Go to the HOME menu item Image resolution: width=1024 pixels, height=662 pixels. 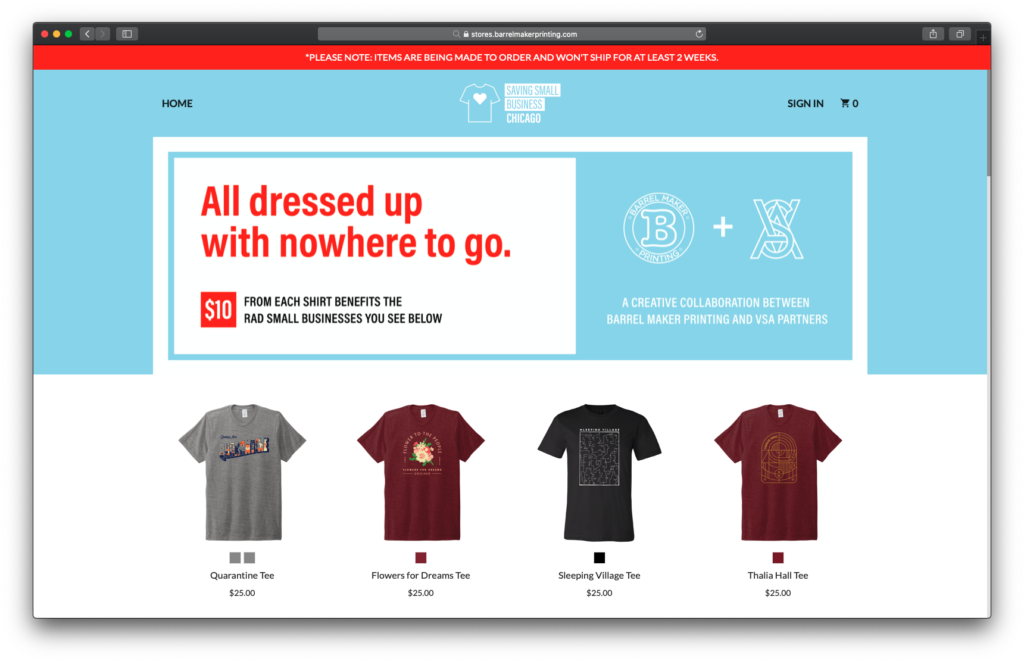tap(177, 103)
